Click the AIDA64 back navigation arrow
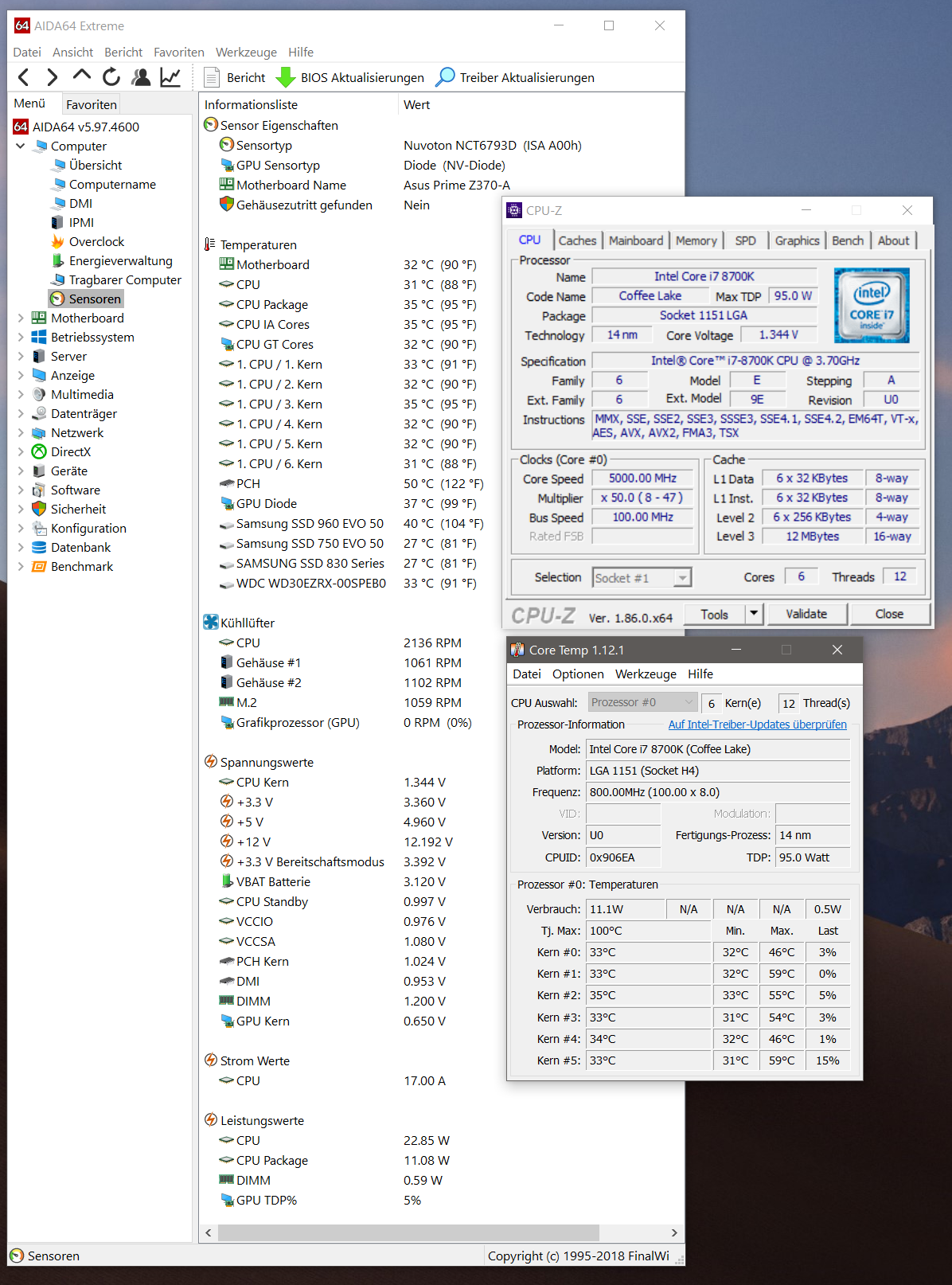This screenshot has height=1285, width=952. [x=24, y=77]
